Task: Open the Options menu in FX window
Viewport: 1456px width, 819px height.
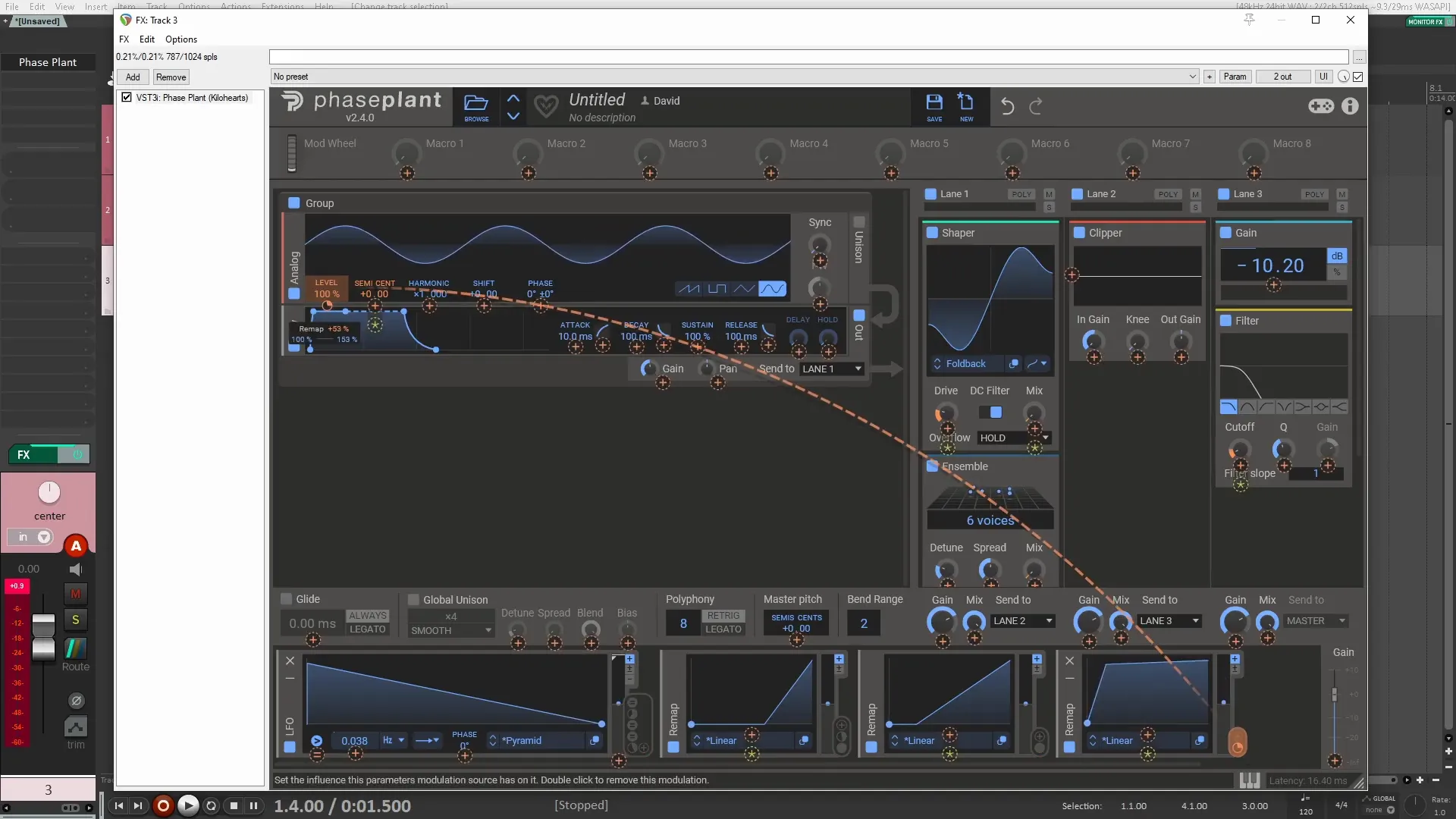Action: [x=181, y=39]
